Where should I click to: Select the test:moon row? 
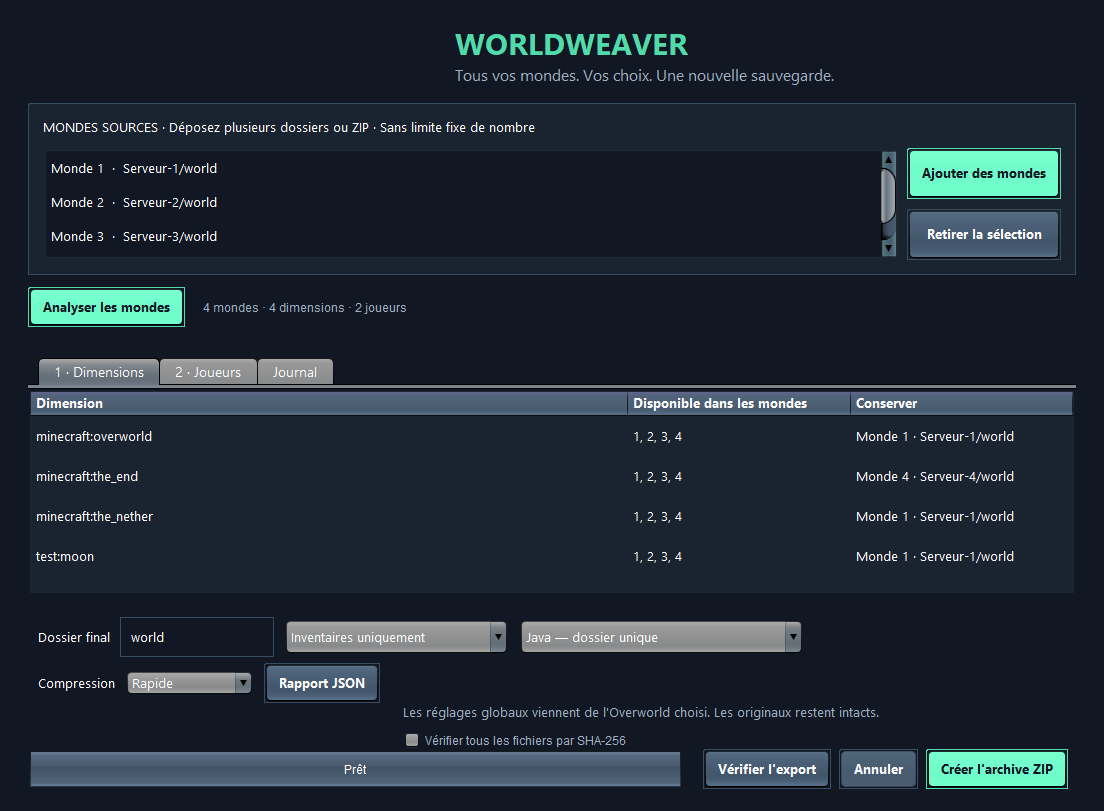click(x=551, y=557)
